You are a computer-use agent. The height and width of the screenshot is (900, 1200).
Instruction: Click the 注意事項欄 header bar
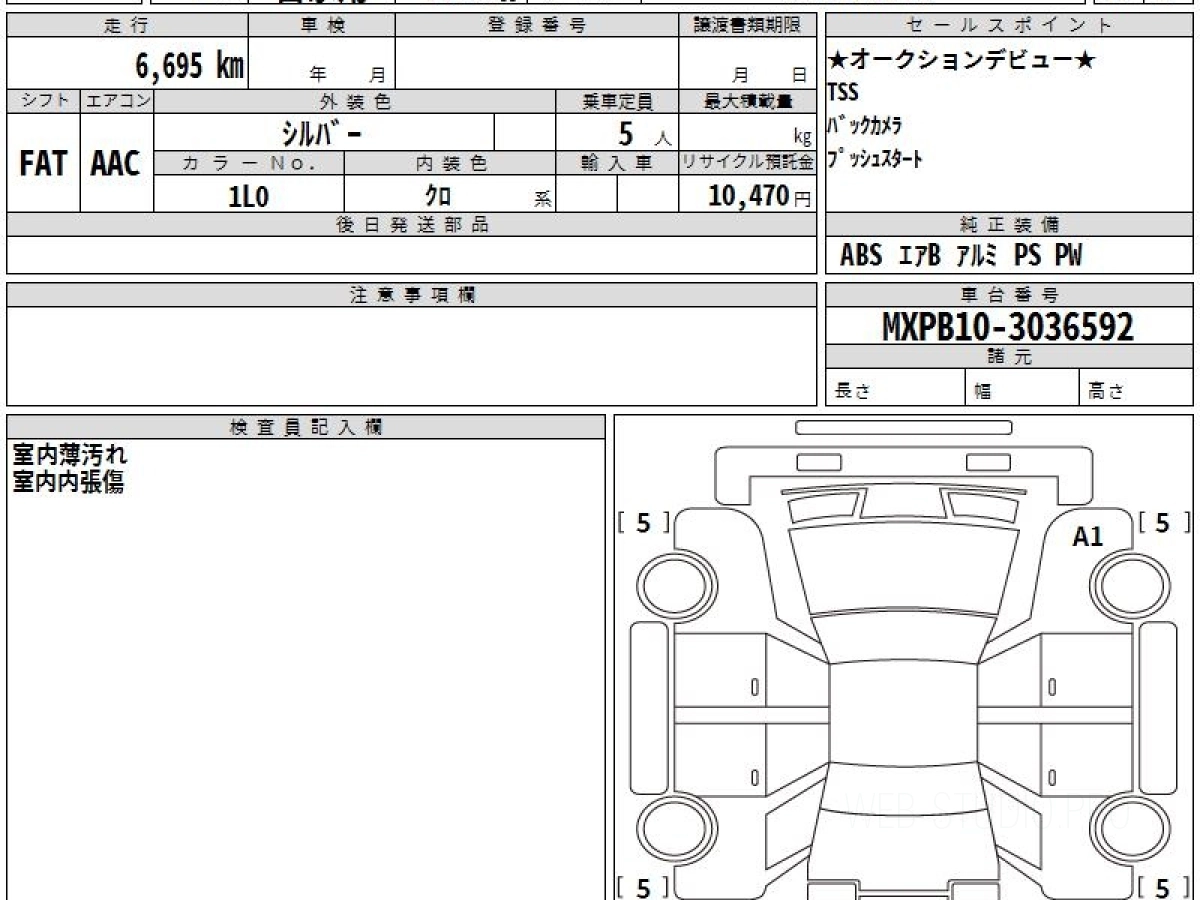(x=412, y=295)
